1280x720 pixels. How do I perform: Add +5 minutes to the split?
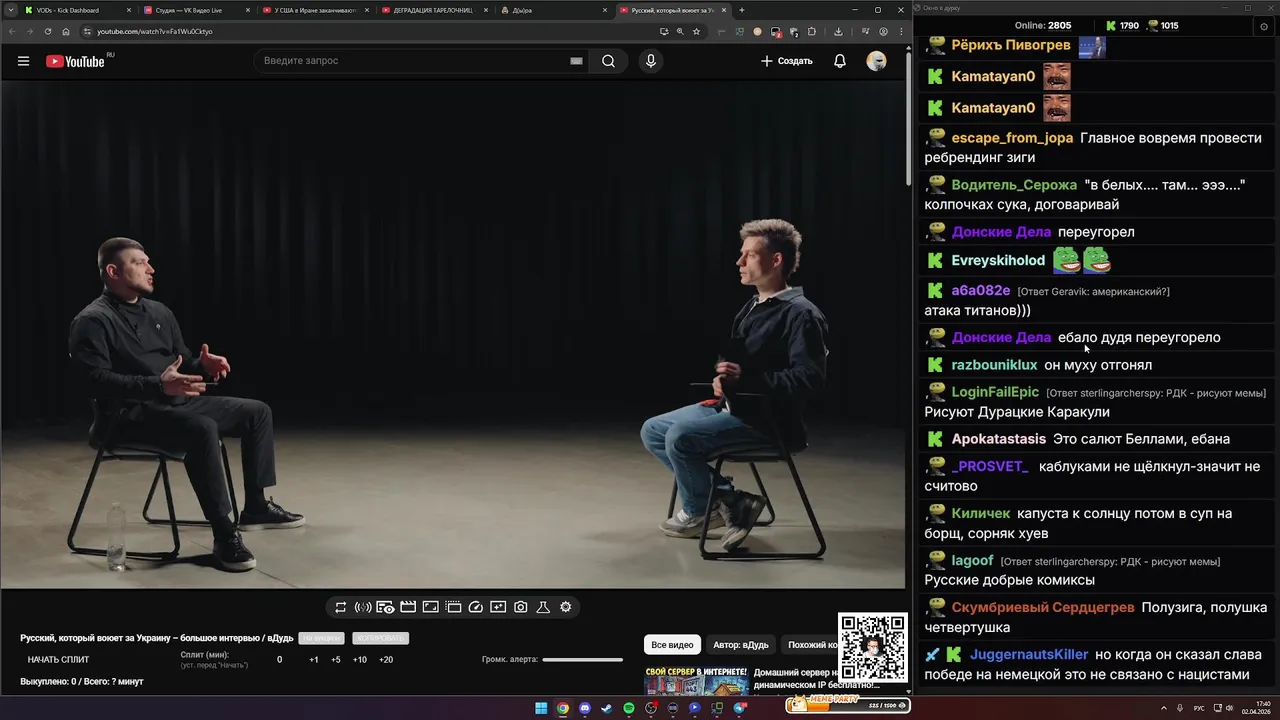[336, 659]
